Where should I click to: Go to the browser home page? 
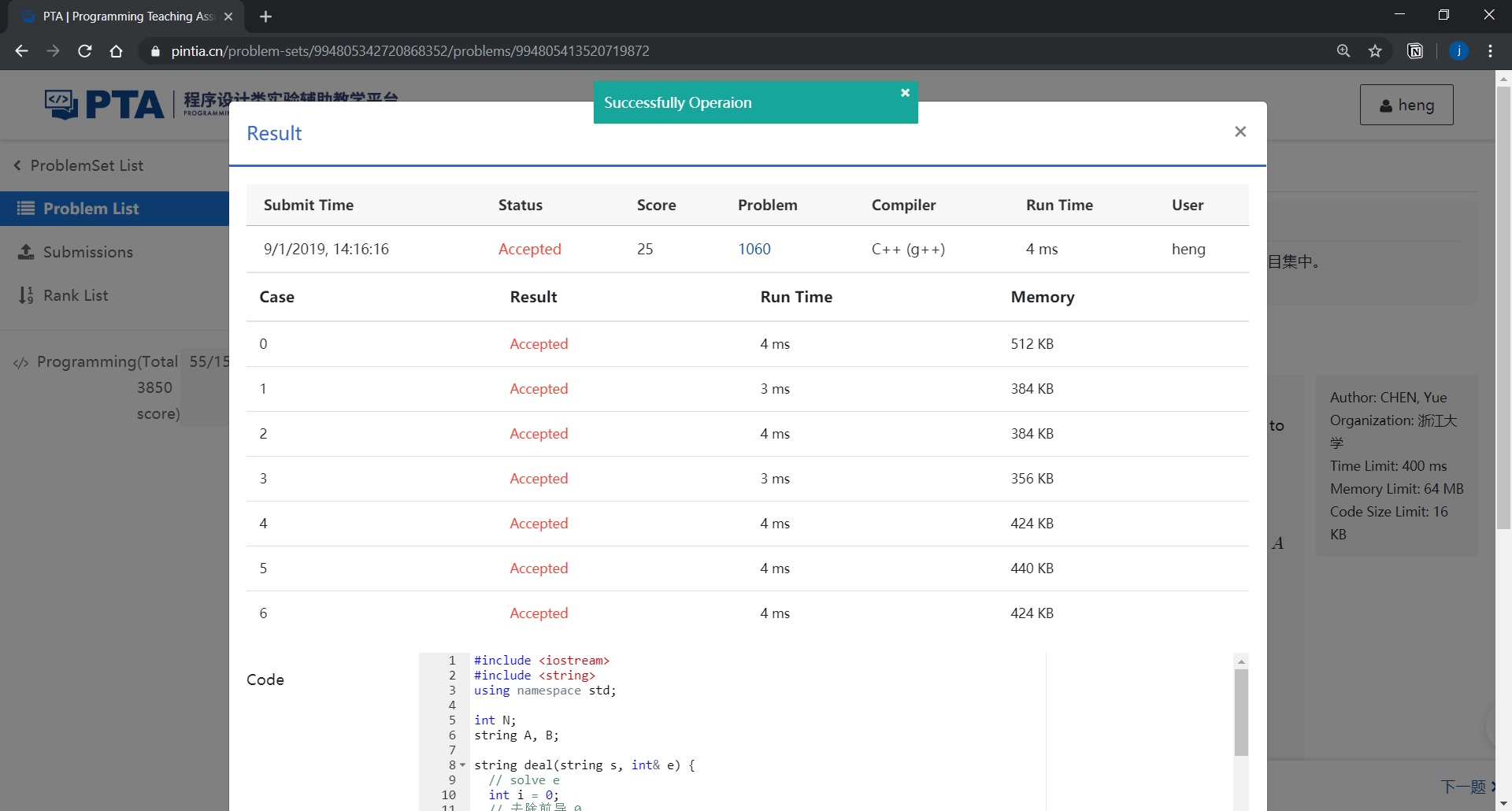117,51
